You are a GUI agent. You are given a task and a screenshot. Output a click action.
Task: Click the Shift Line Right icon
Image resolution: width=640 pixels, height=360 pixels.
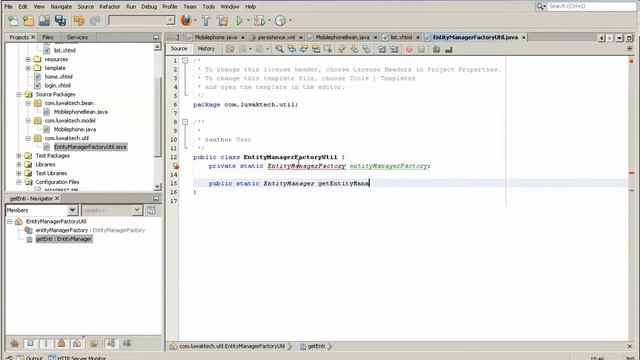coord(394,49)
